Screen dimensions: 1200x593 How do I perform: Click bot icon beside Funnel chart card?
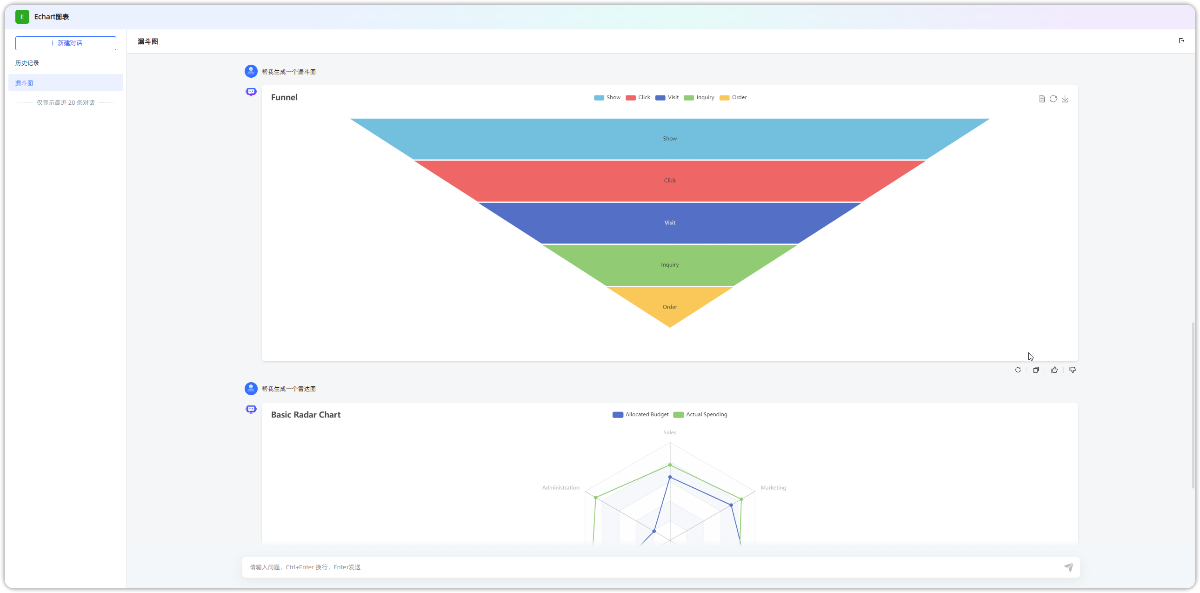251,91
